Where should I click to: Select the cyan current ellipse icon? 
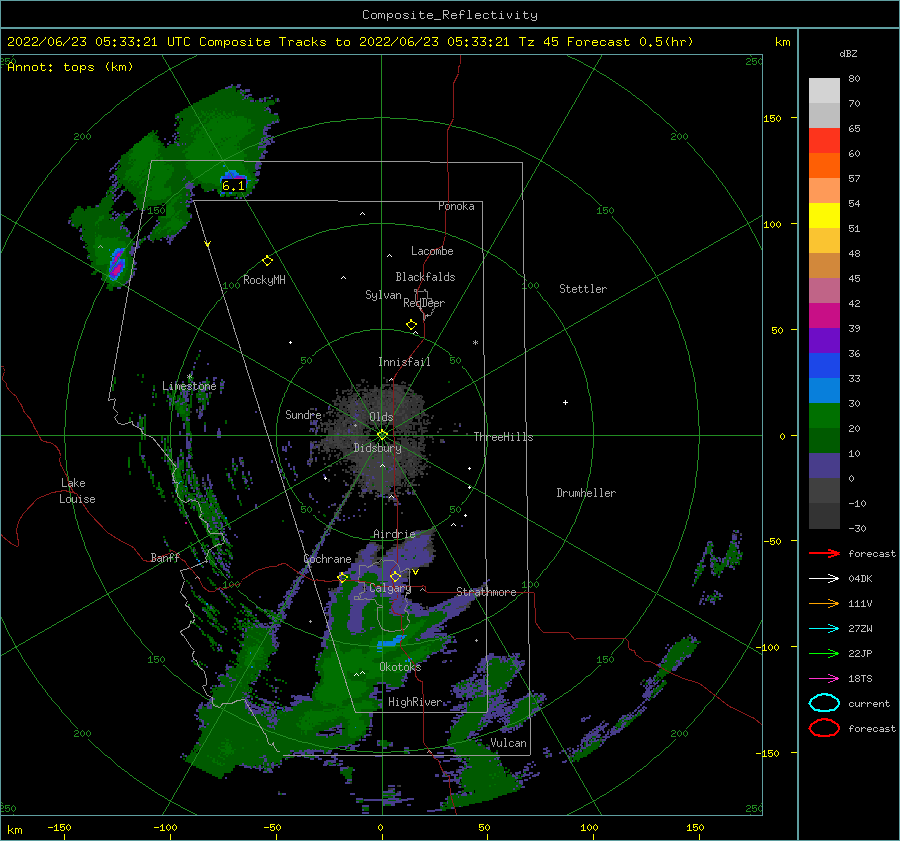(x=824, y=703)
